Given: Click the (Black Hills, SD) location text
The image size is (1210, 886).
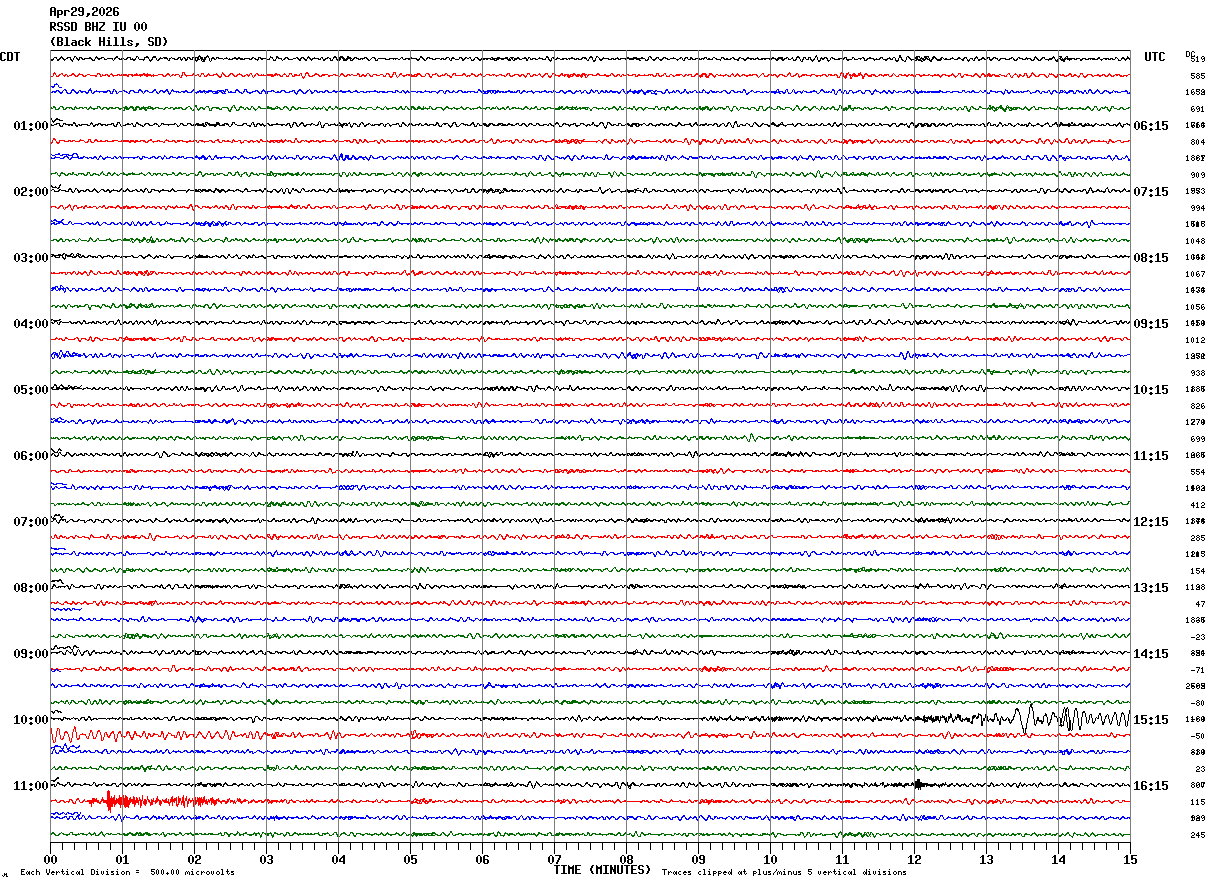Looking at the screenshot, I should click(x=109, y=42).
